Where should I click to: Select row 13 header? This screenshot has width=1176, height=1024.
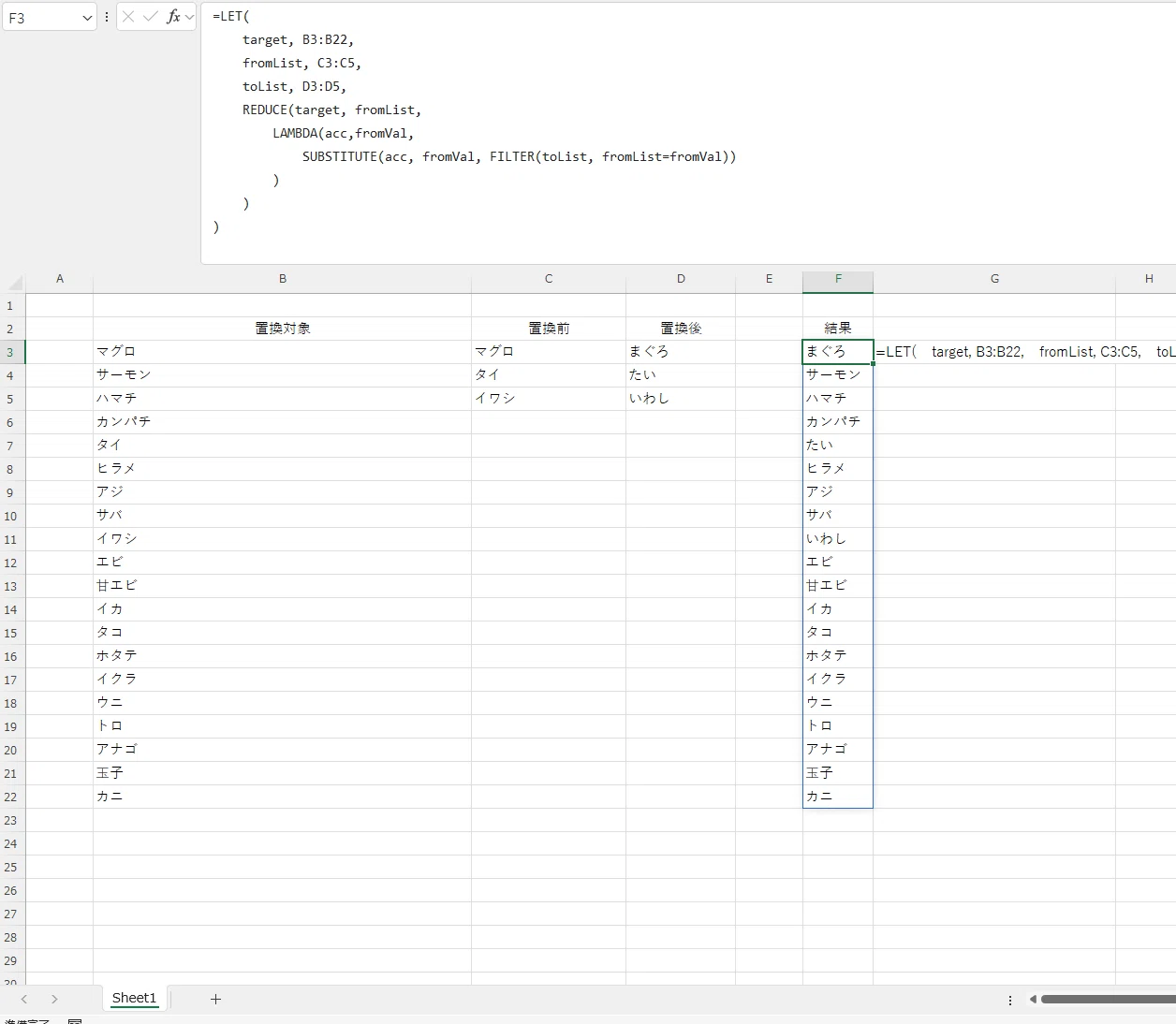[11, 586]
